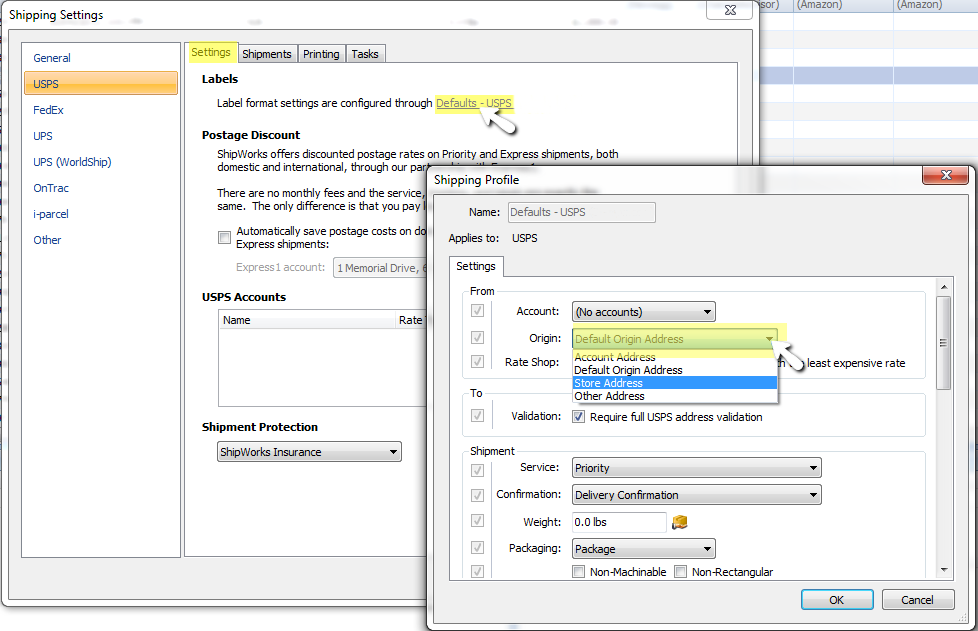The height and width of the screenshot is (631, 978).
Task: Switch to the Printing tab
Action: [x=321, y=54]
